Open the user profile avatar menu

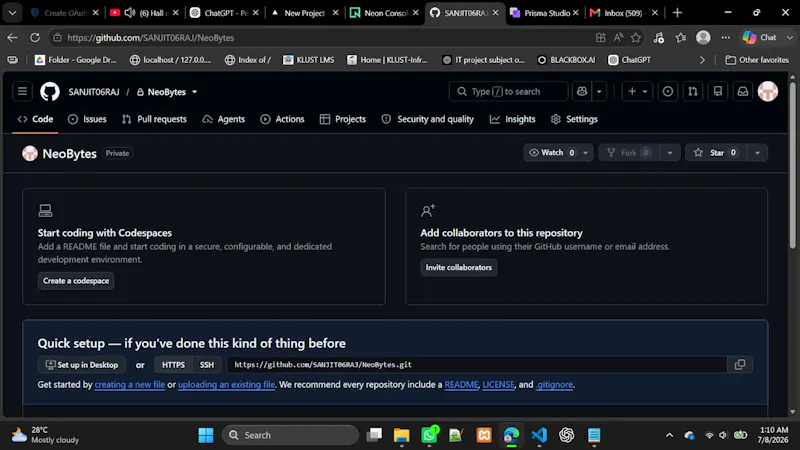pos(767,91)
